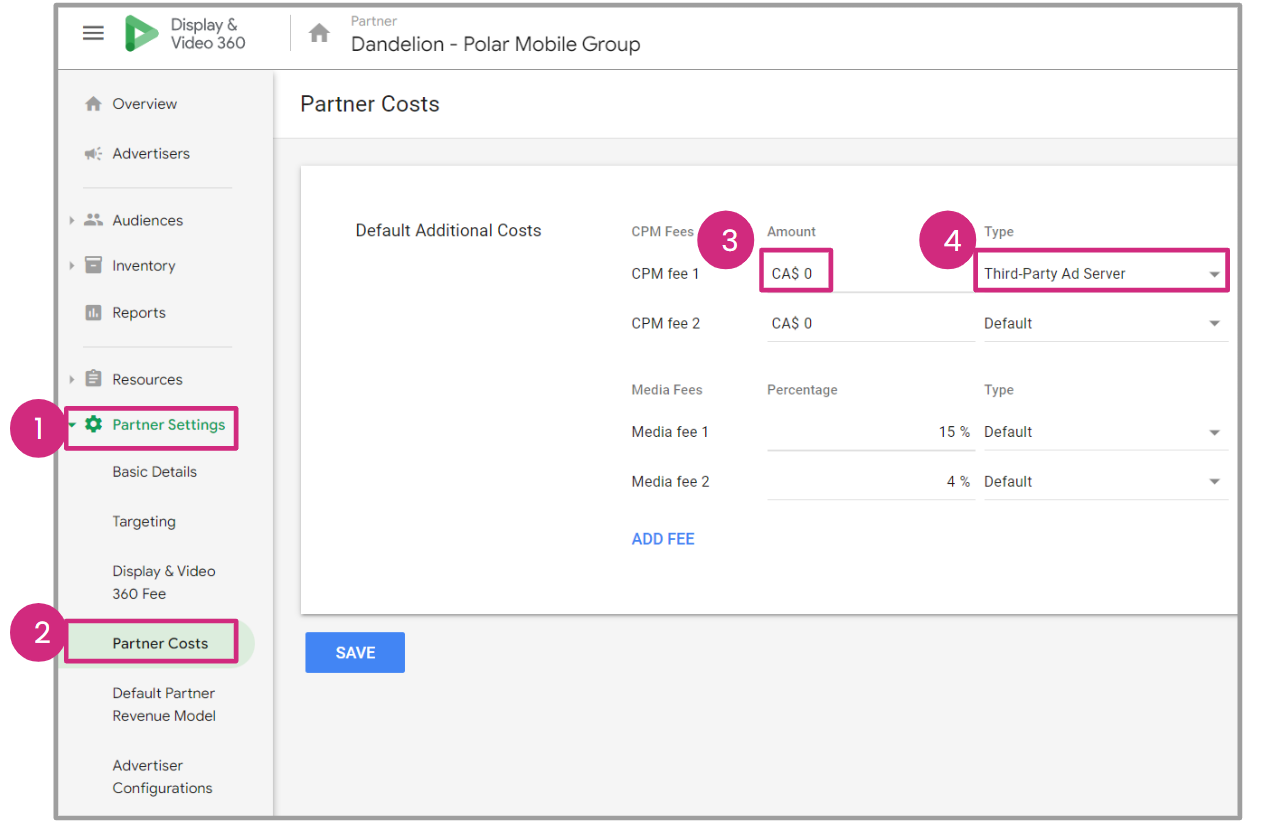This screenshot has width=1263, height=827.
Task: Open the hamburger main menu
Action: pyautogui.click(x=93, y=33)
